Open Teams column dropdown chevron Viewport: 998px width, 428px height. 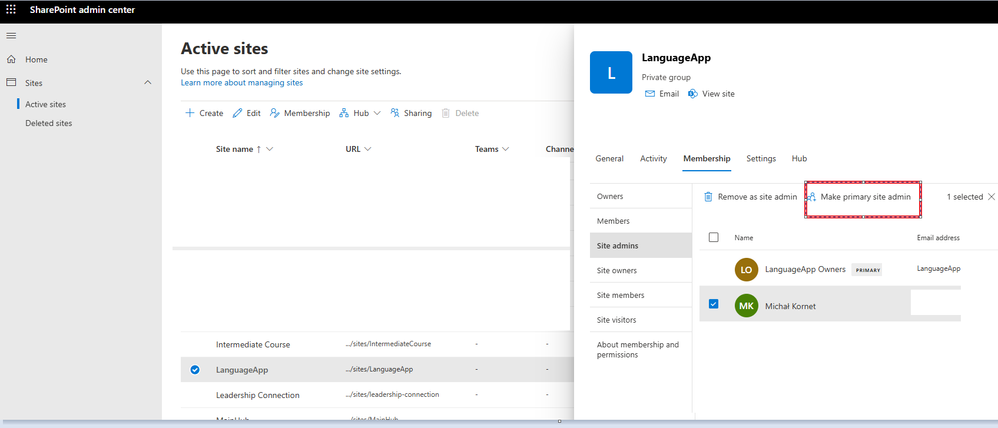(505, 149)
